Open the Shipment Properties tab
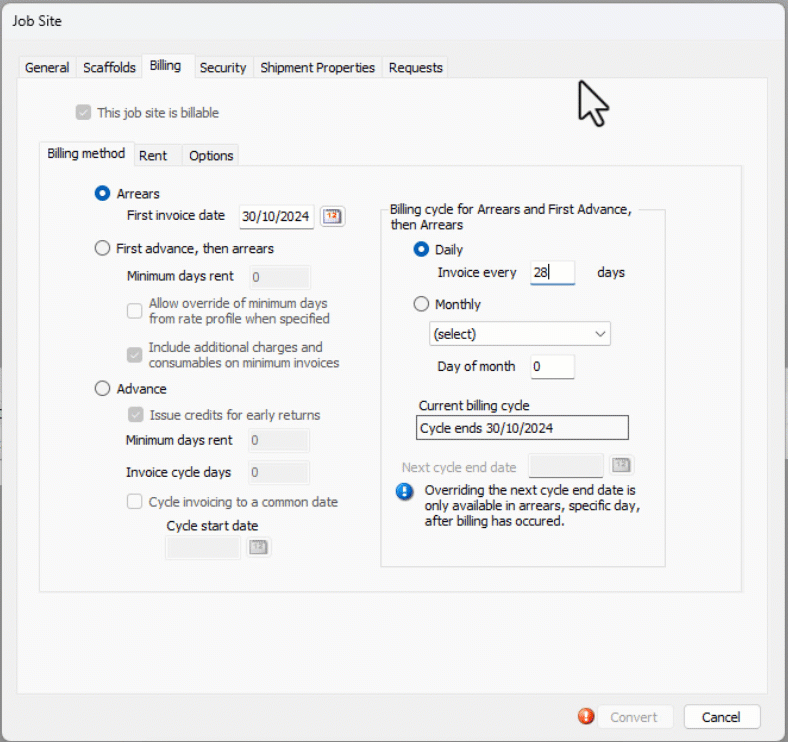 tap(317, 68)
